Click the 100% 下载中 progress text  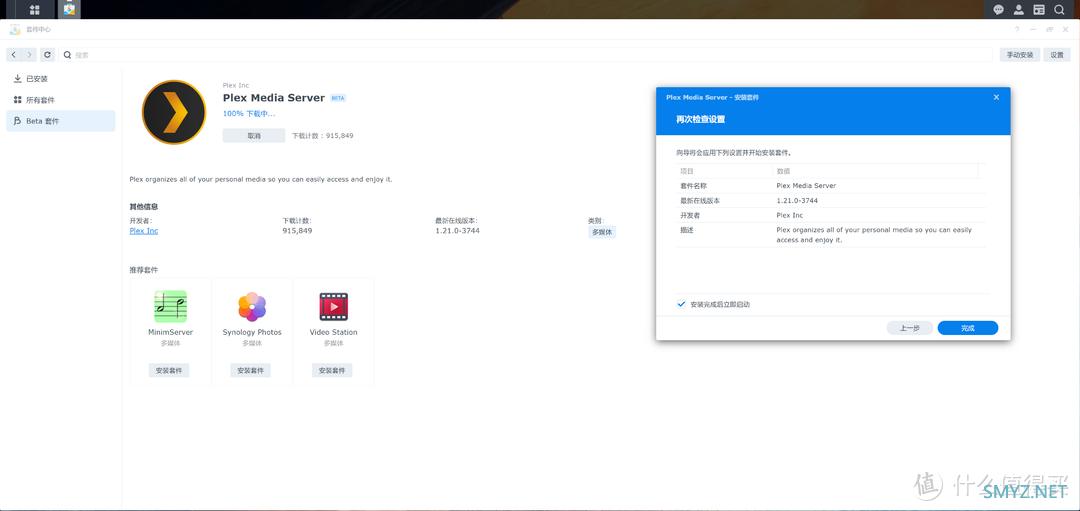pyautogui.click(x=249, y=113)
